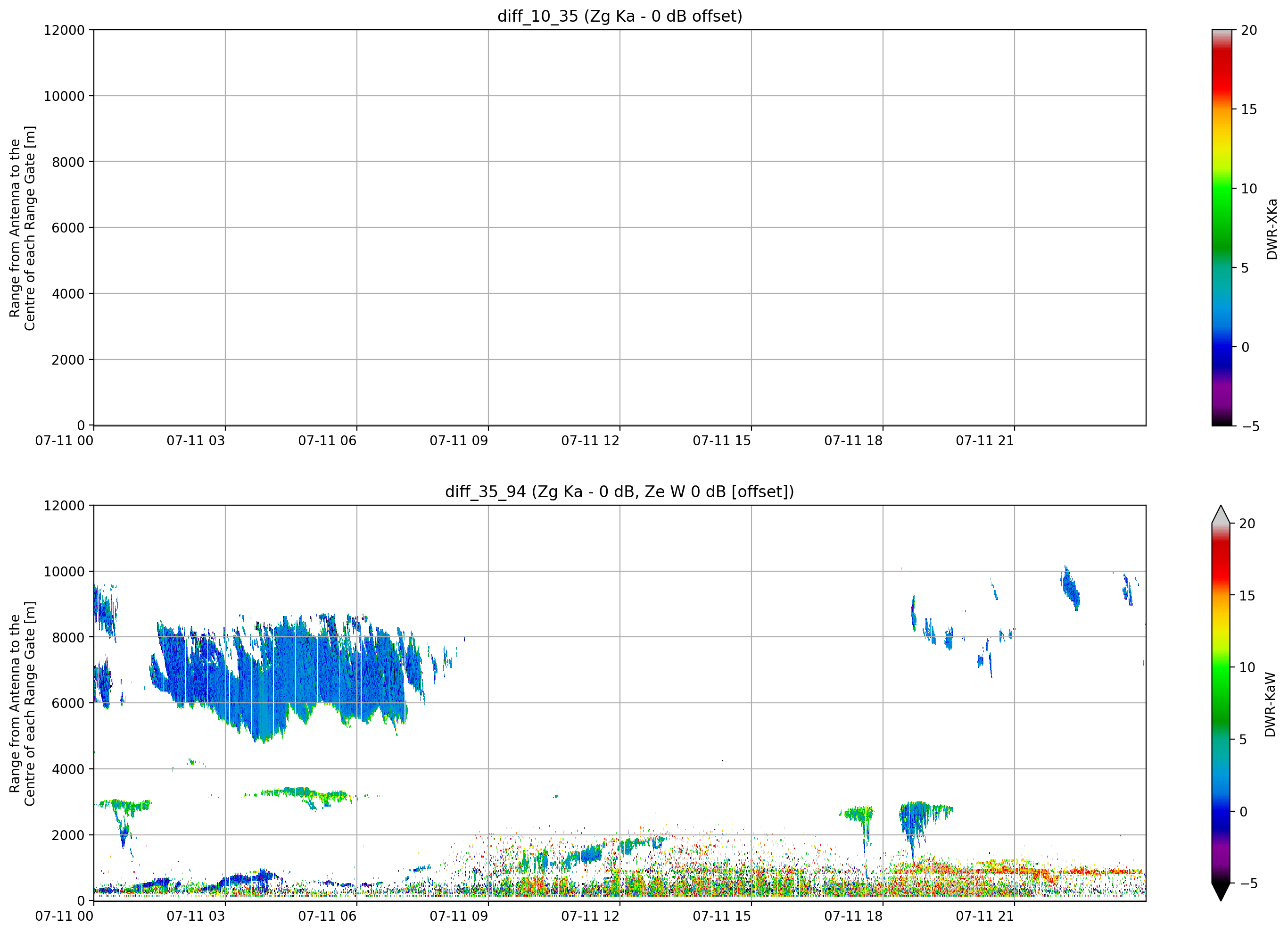
Task: Click the 4000 y-tick in diff_35_94 plot
Action: [68, 769]
